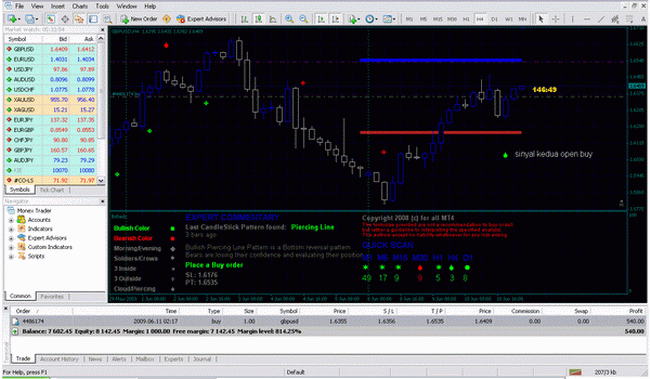The image size is (650, 379).
Task: Switch chart to line chart icon
Action: (273, 19)
